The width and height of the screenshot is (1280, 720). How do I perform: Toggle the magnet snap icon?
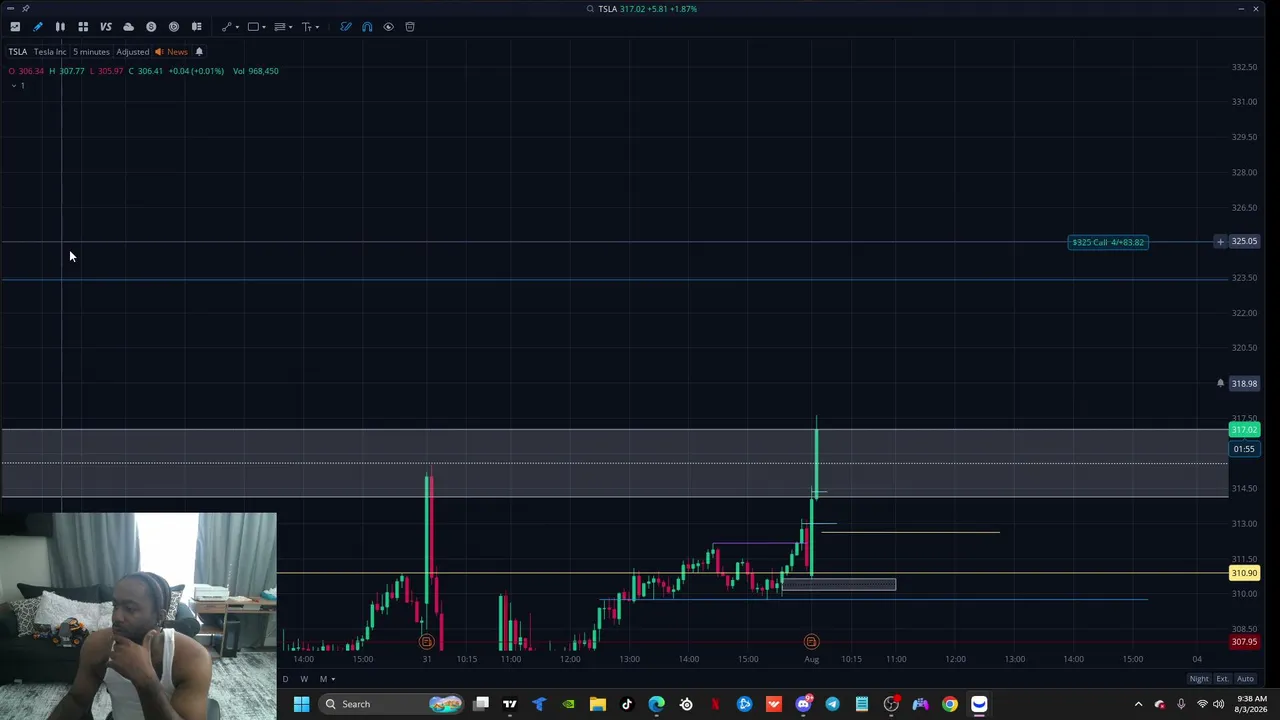pyautogui.click(x=367, y=27)
